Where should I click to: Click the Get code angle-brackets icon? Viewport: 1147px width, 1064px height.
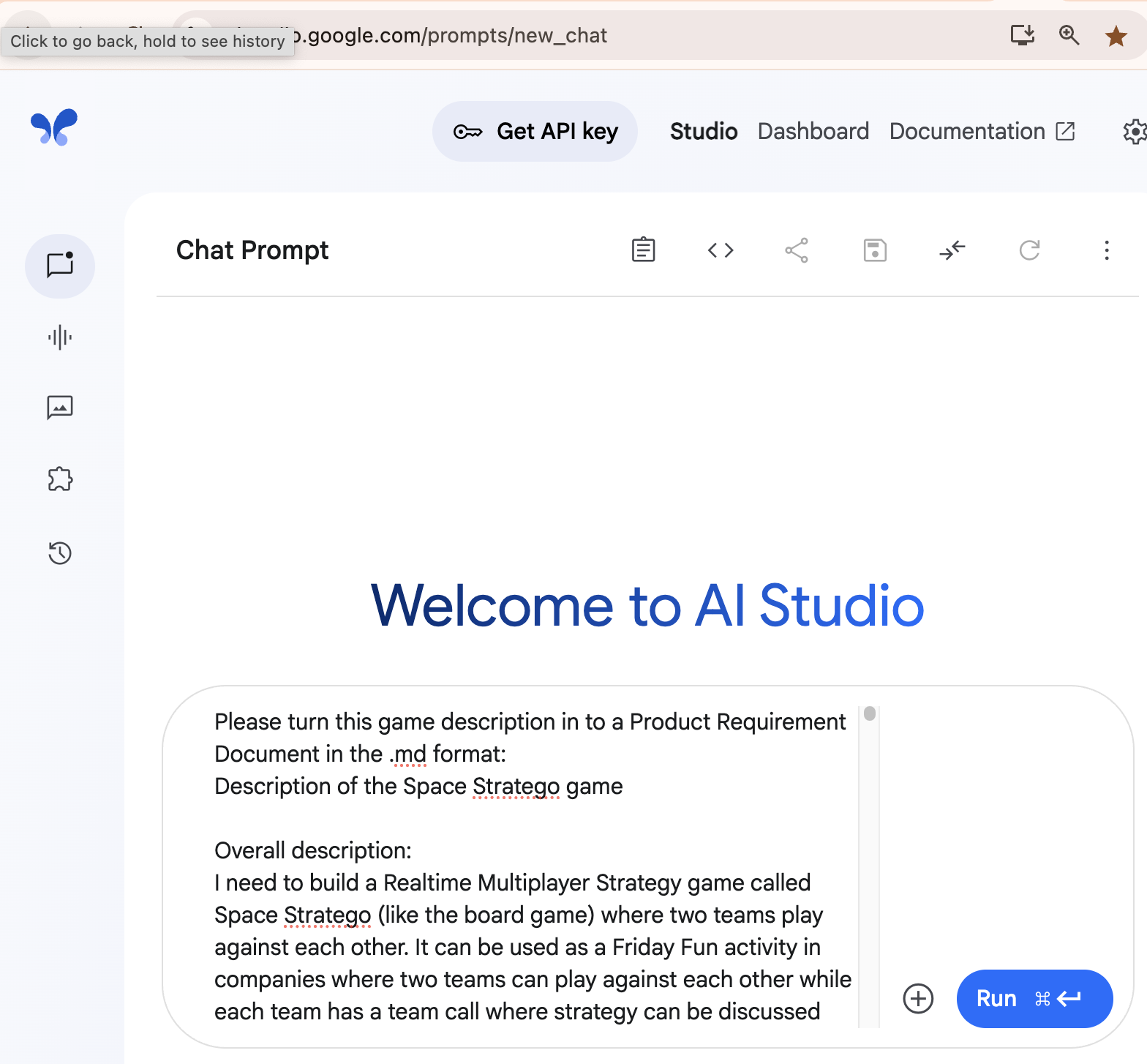[721, 250]
